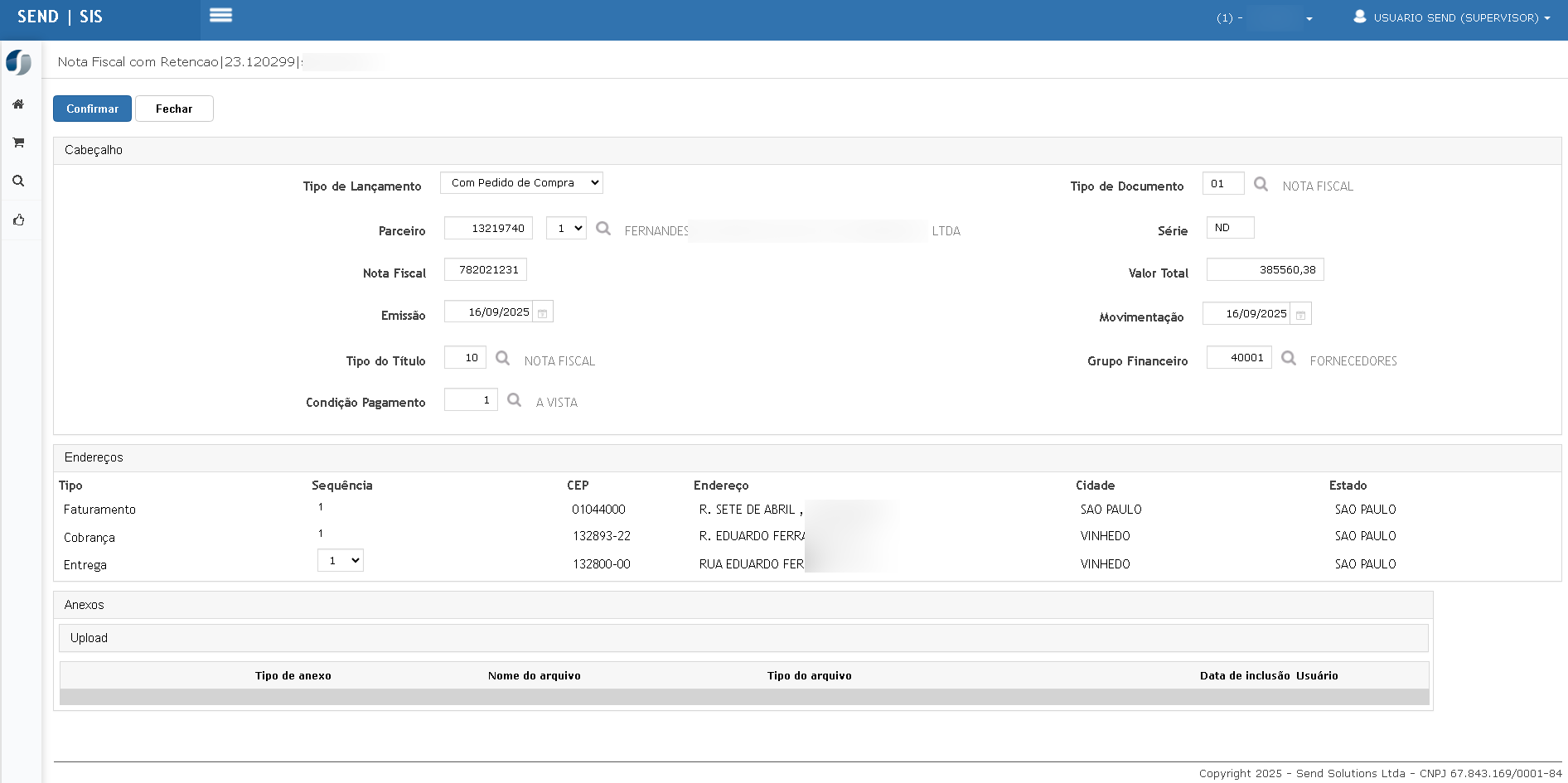
Task: Open Tipo de Documento lookup magnifier
Action: 1261,184
